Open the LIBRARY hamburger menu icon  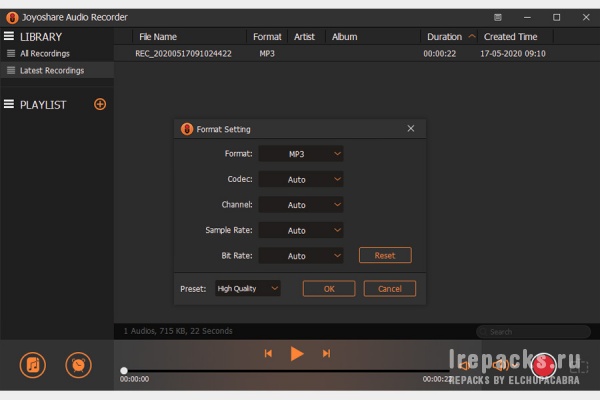tap(9, 36)
